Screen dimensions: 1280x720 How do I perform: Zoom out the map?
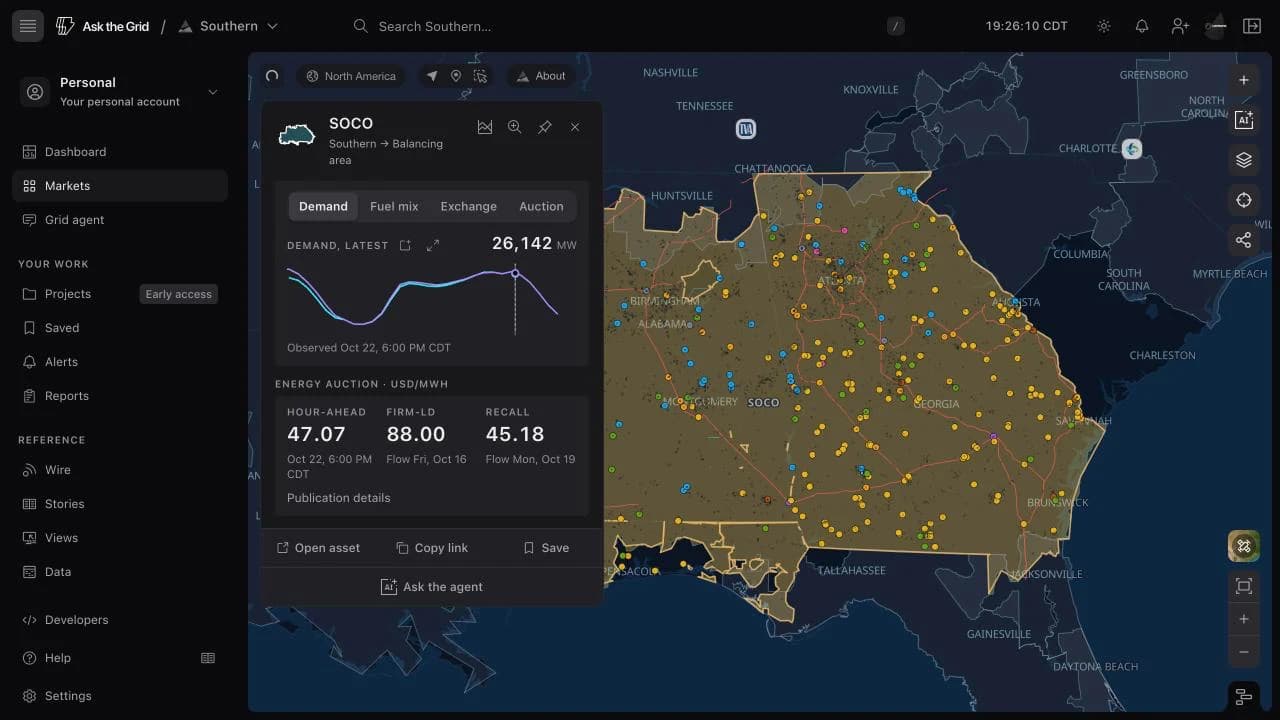pyautogui.click(x=1244, y=652)
